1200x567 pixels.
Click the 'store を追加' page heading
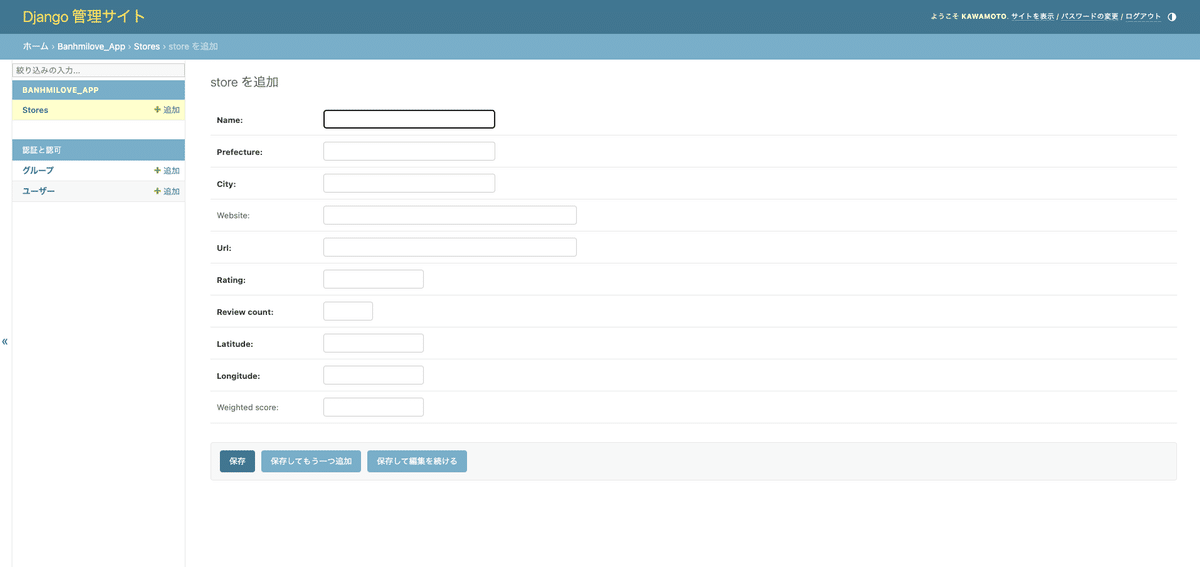[244, 82]
